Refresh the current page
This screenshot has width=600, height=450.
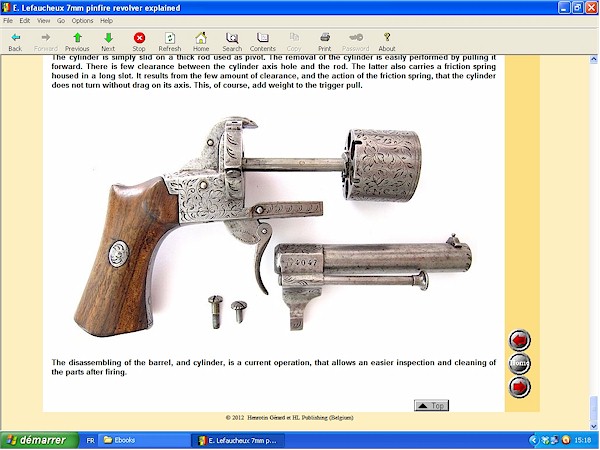(170, 42)
